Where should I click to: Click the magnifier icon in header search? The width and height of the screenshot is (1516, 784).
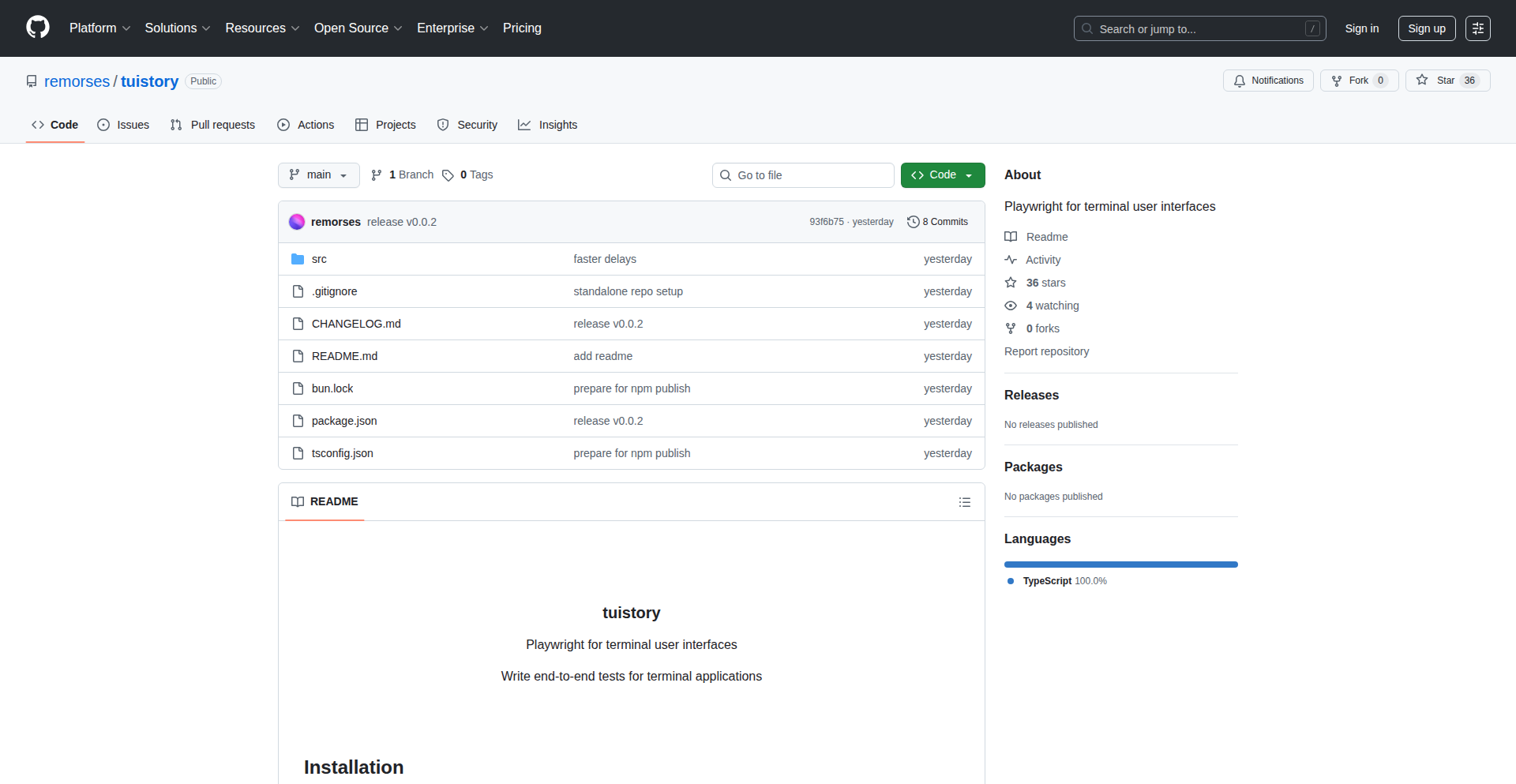1087,28
